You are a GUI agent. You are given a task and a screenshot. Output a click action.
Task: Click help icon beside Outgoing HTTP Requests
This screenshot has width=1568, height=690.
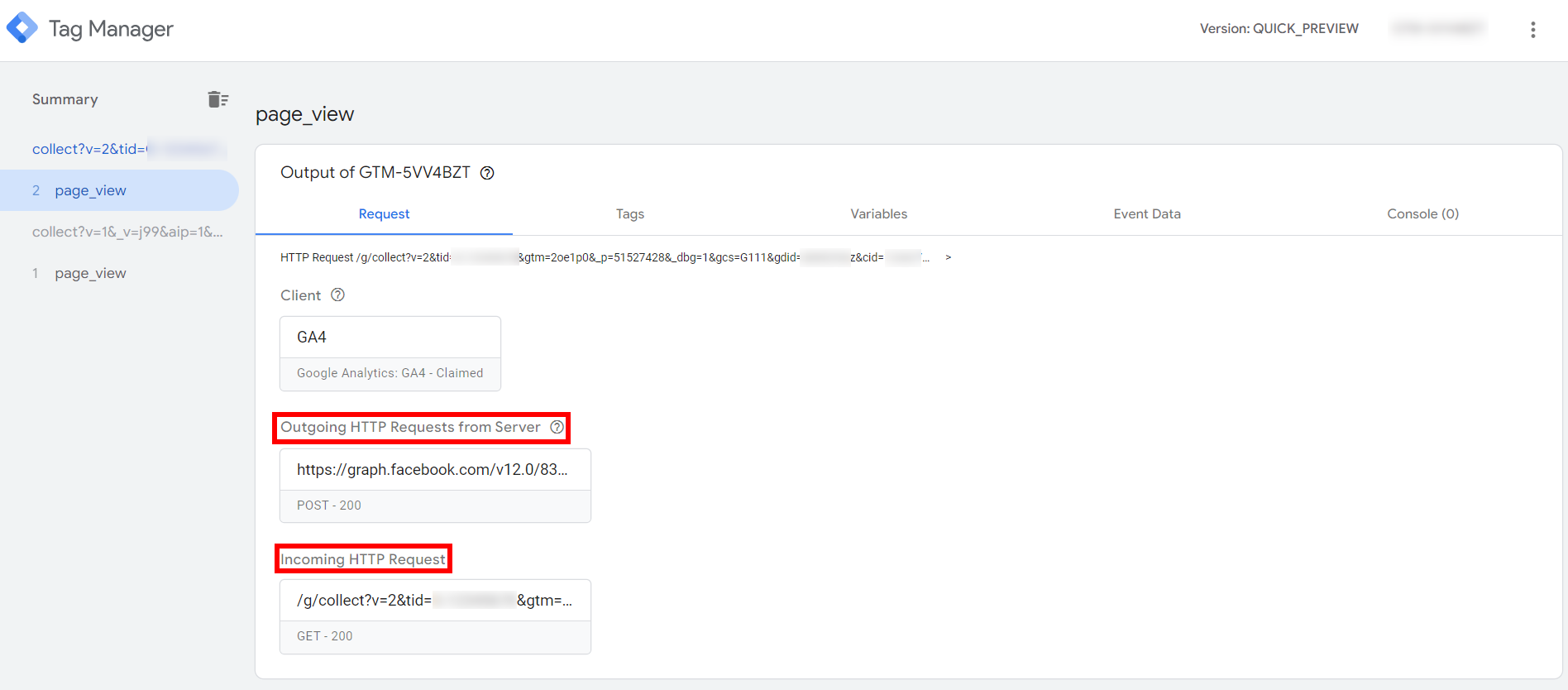pos(557,428)
